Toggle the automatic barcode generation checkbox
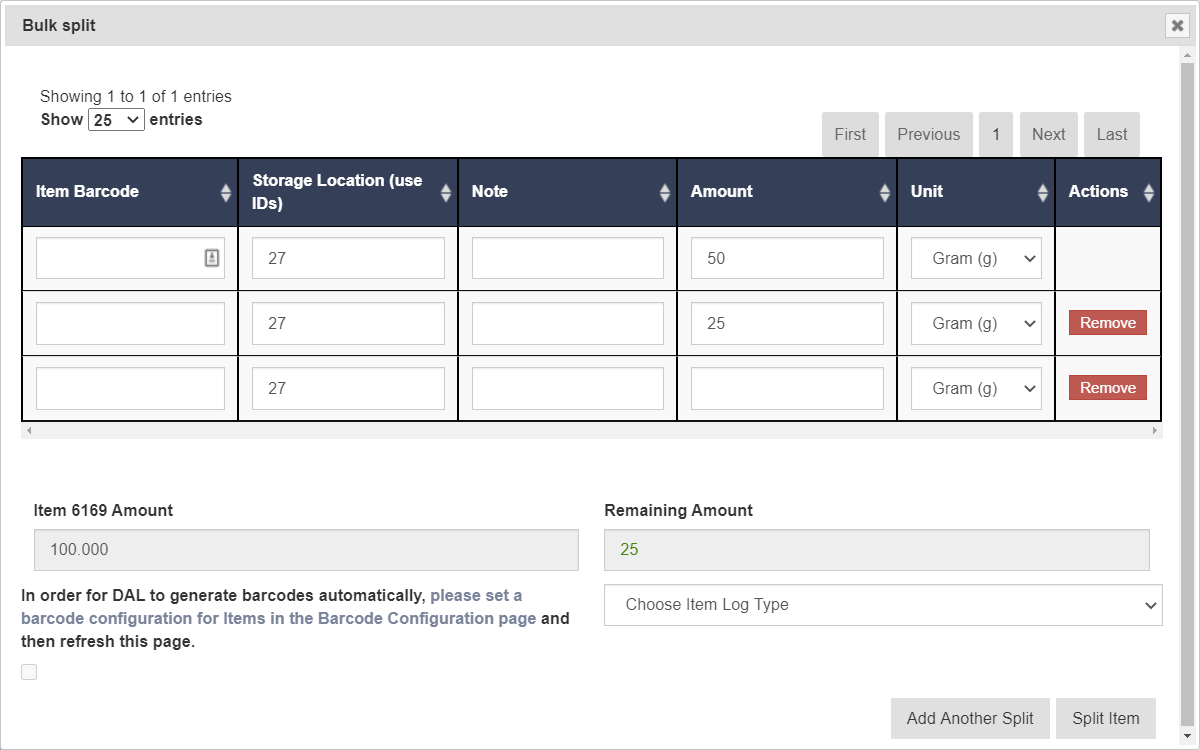The height and width of the screenshot is (750, 1200). coord(29,672)
